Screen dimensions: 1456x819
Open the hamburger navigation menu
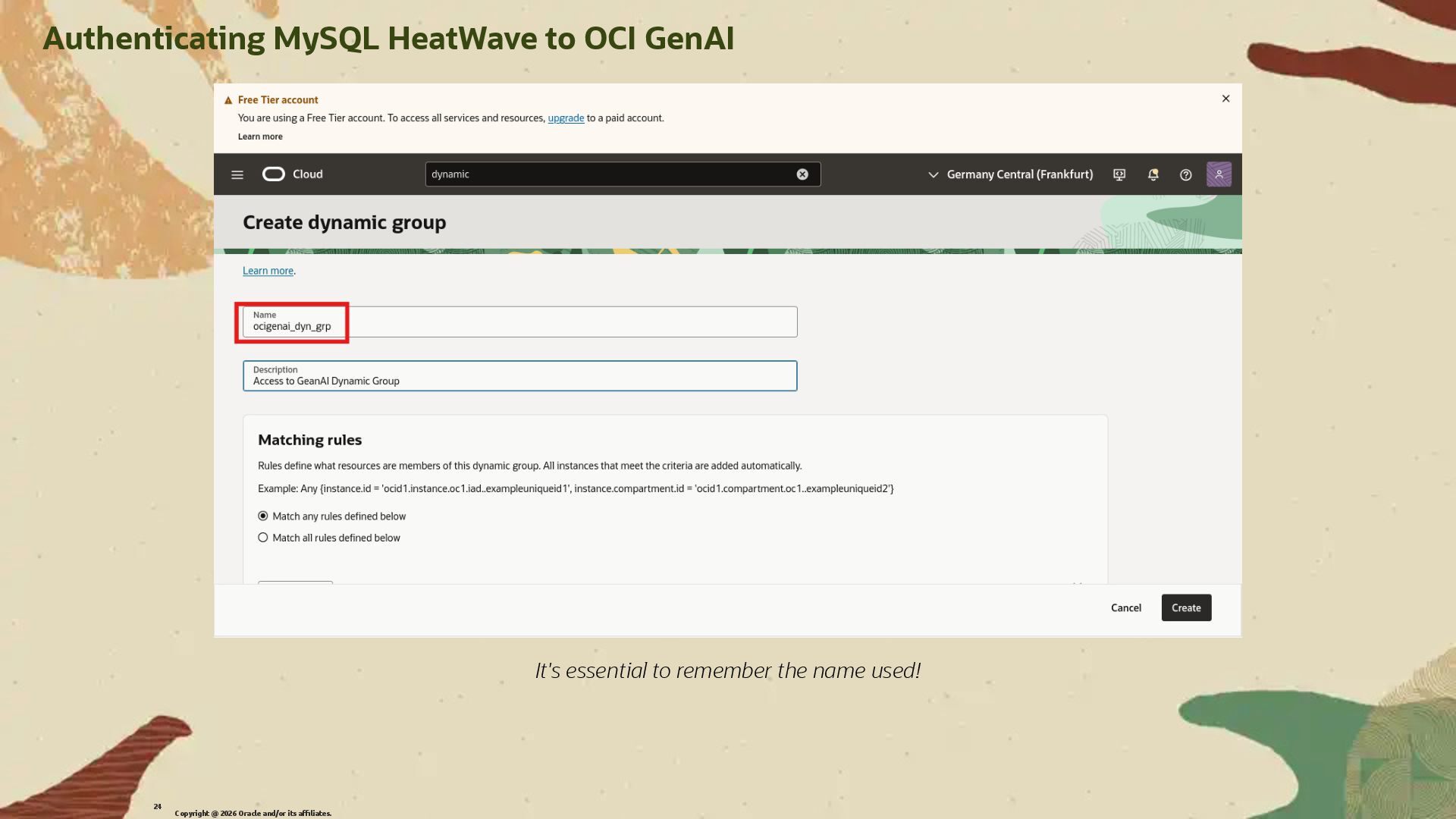[x=237, y=174]
